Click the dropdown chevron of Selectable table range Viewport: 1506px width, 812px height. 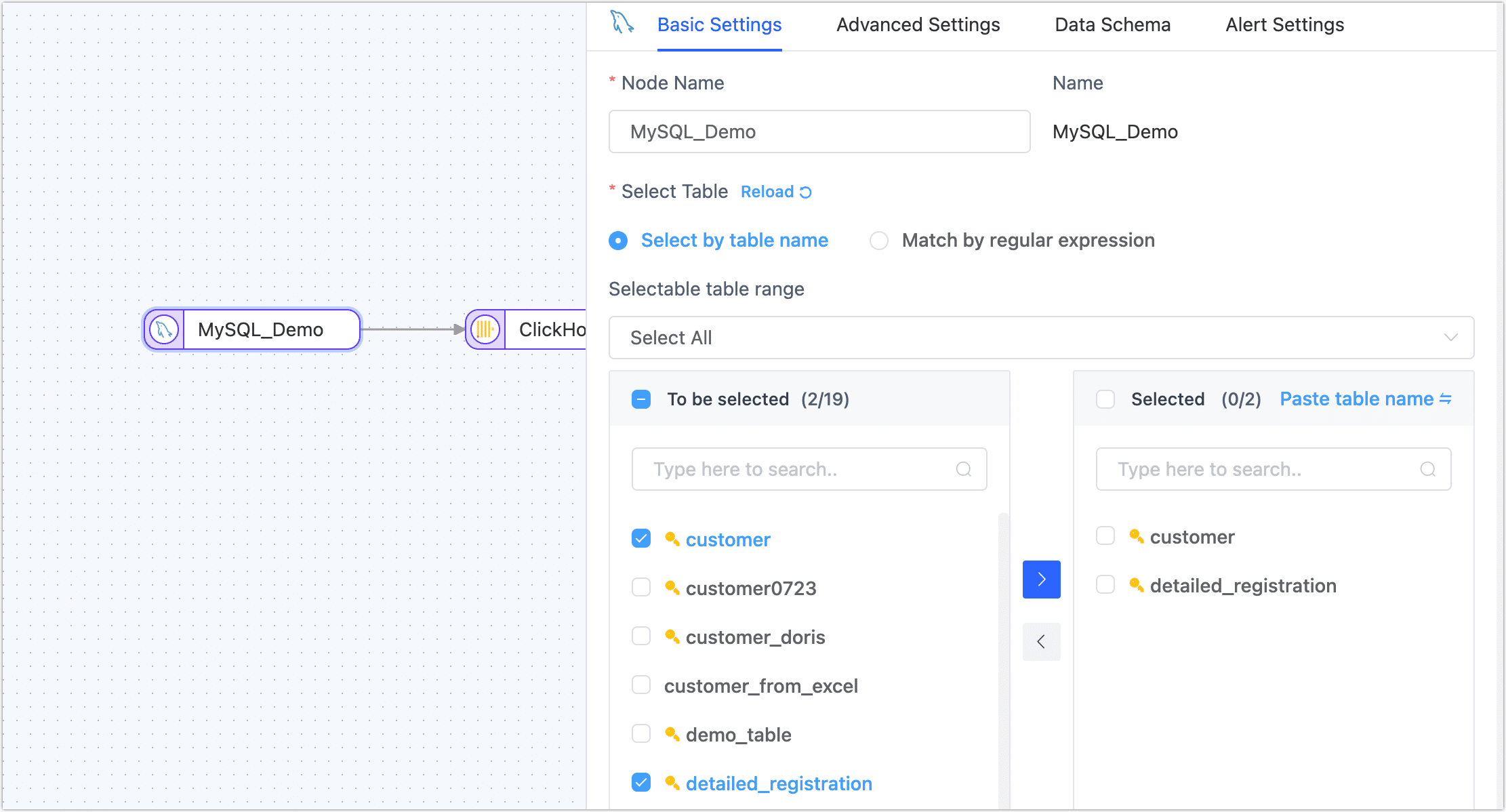[x=1450, y=338]
